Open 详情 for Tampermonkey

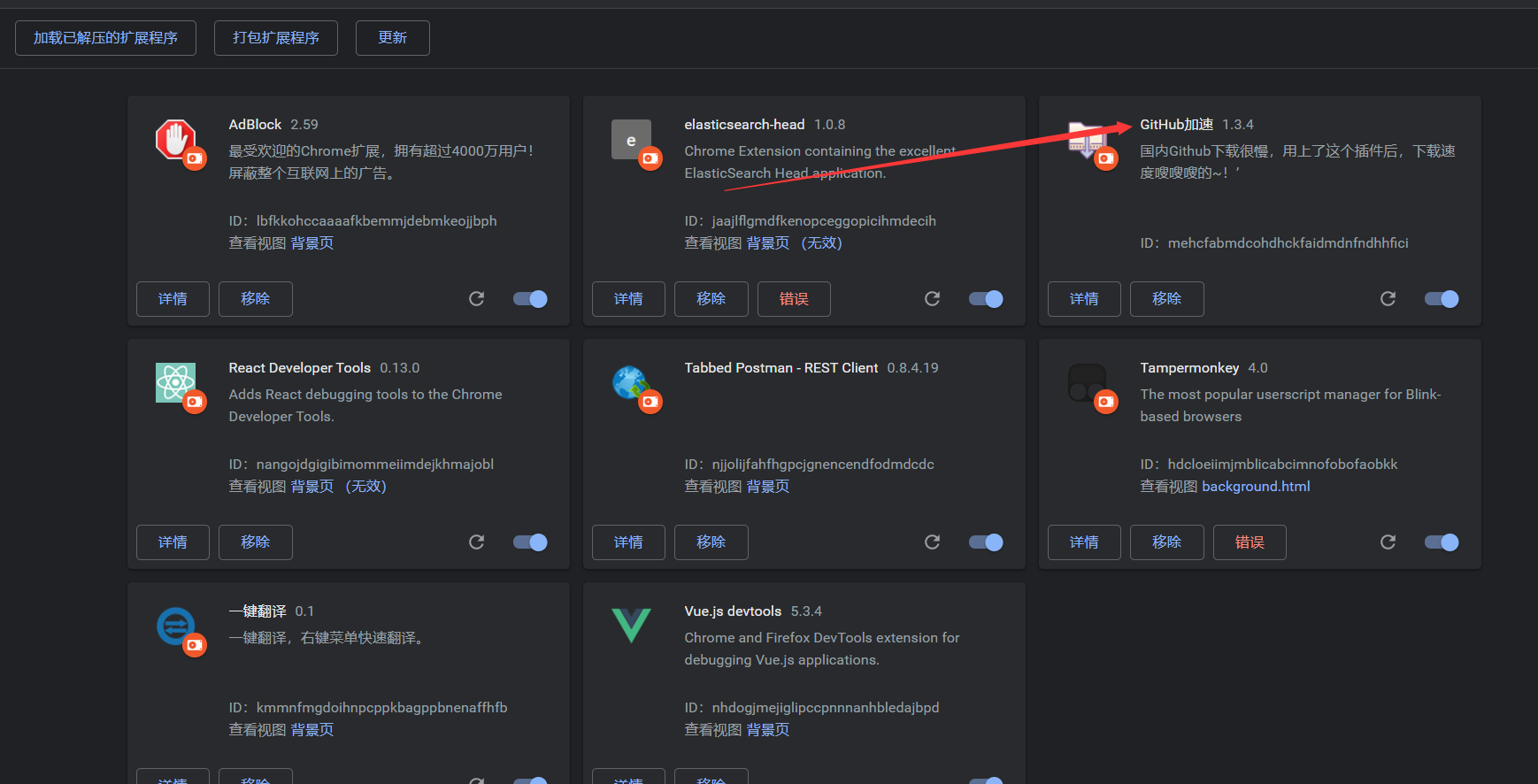tap(1084, 542)
